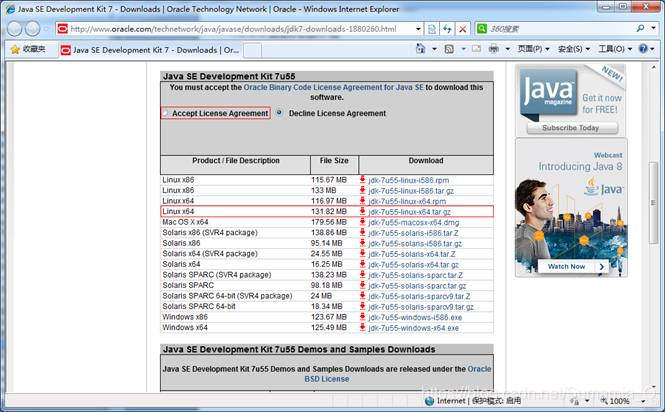Screen dimensions: 665x412
Task: Download jdk-7u55-solaris-sparcv9.tar.Z link
Action: [419, 296]
